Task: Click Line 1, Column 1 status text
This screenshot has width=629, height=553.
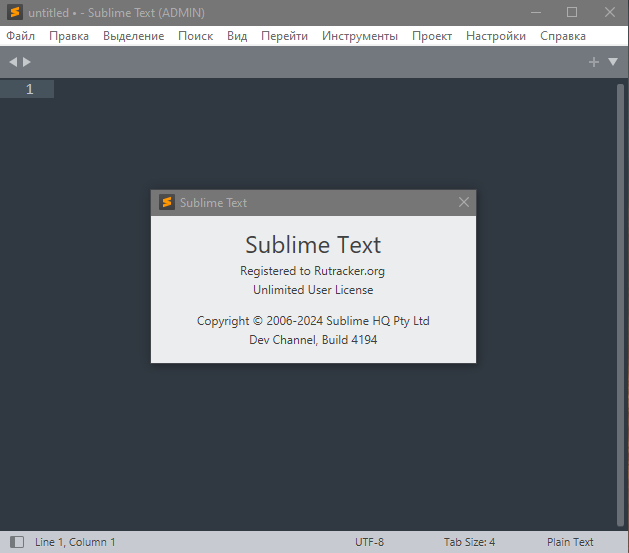Action: click(75, 542)
